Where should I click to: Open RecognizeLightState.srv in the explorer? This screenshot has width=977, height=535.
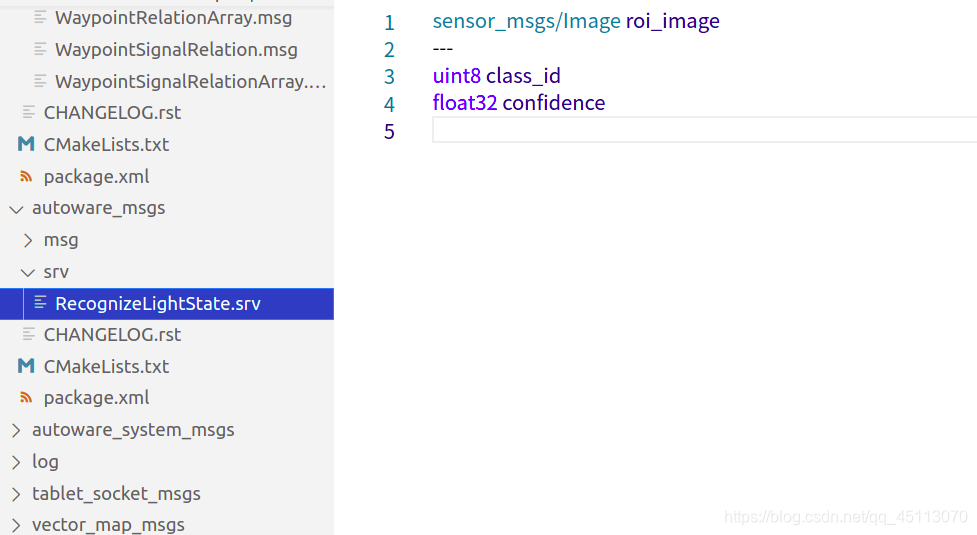click(x=158, y=303)
